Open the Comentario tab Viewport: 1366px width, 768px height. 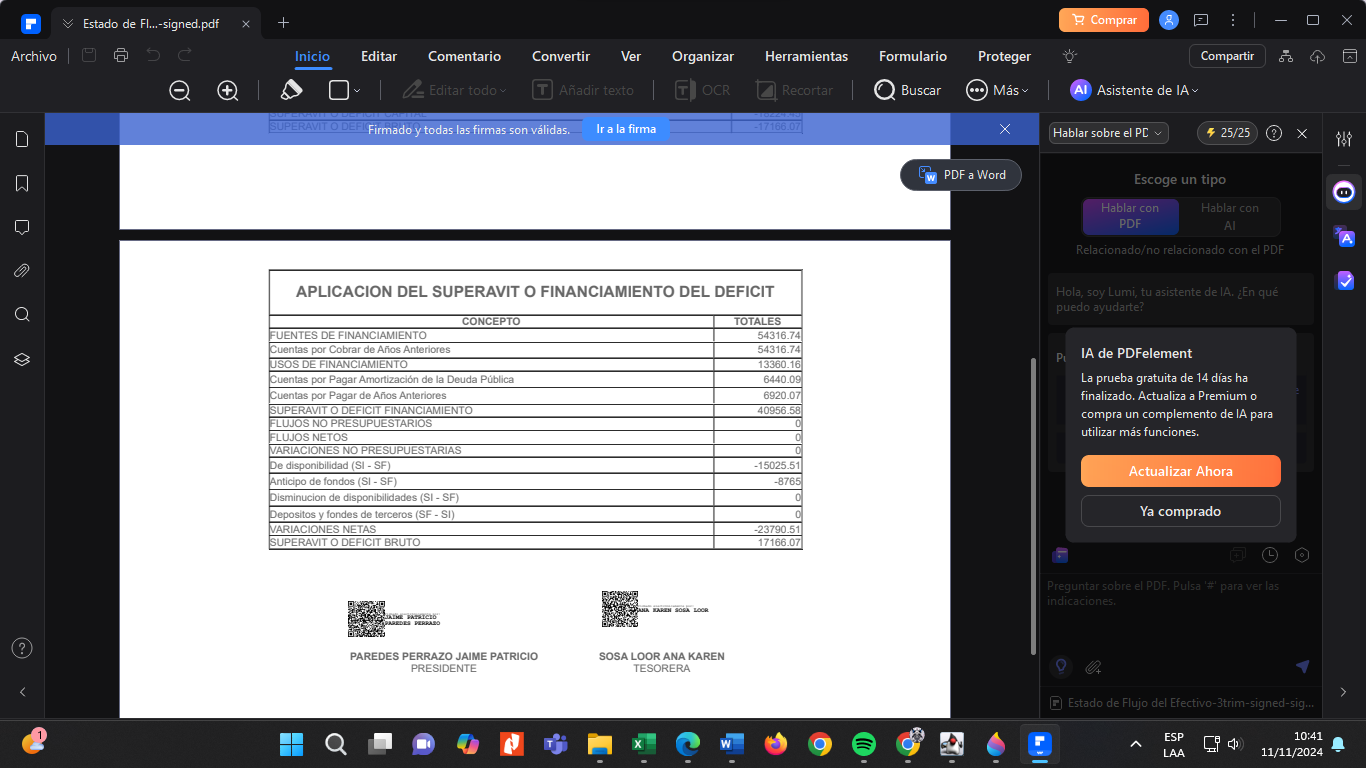click(464, 57)
